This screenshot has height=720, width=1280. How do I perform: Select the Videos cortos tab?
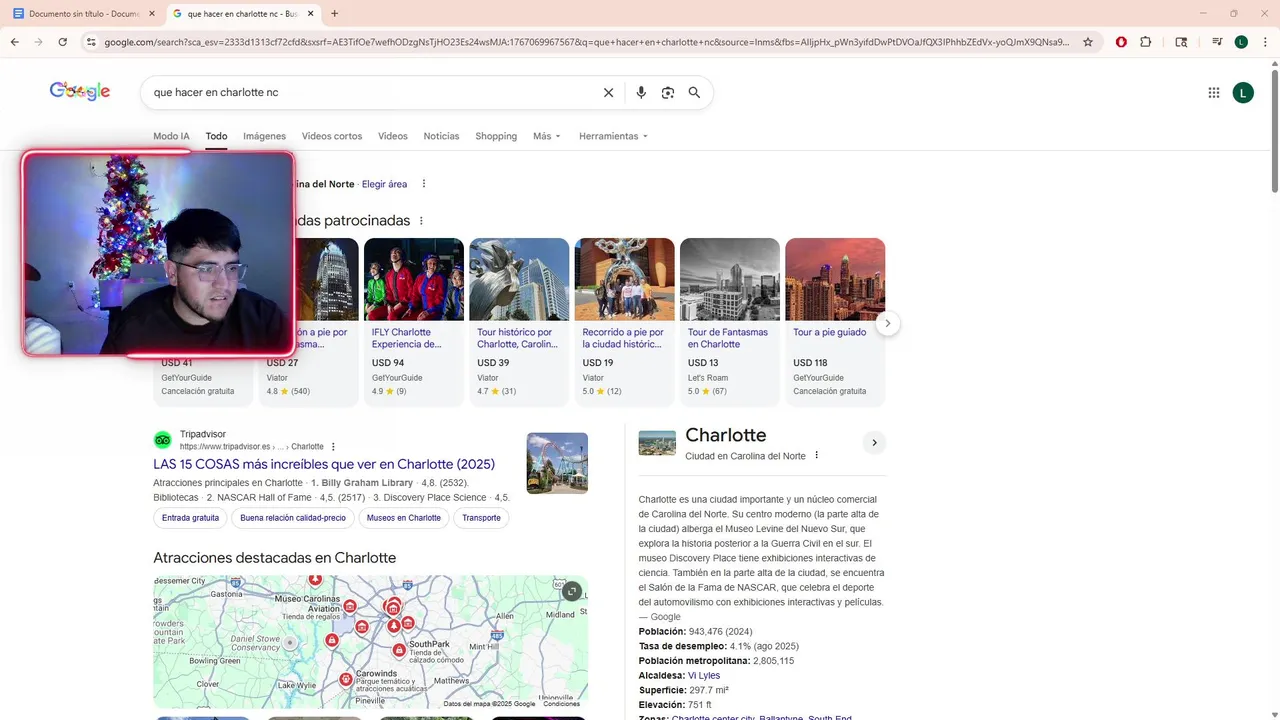[332, 136]
